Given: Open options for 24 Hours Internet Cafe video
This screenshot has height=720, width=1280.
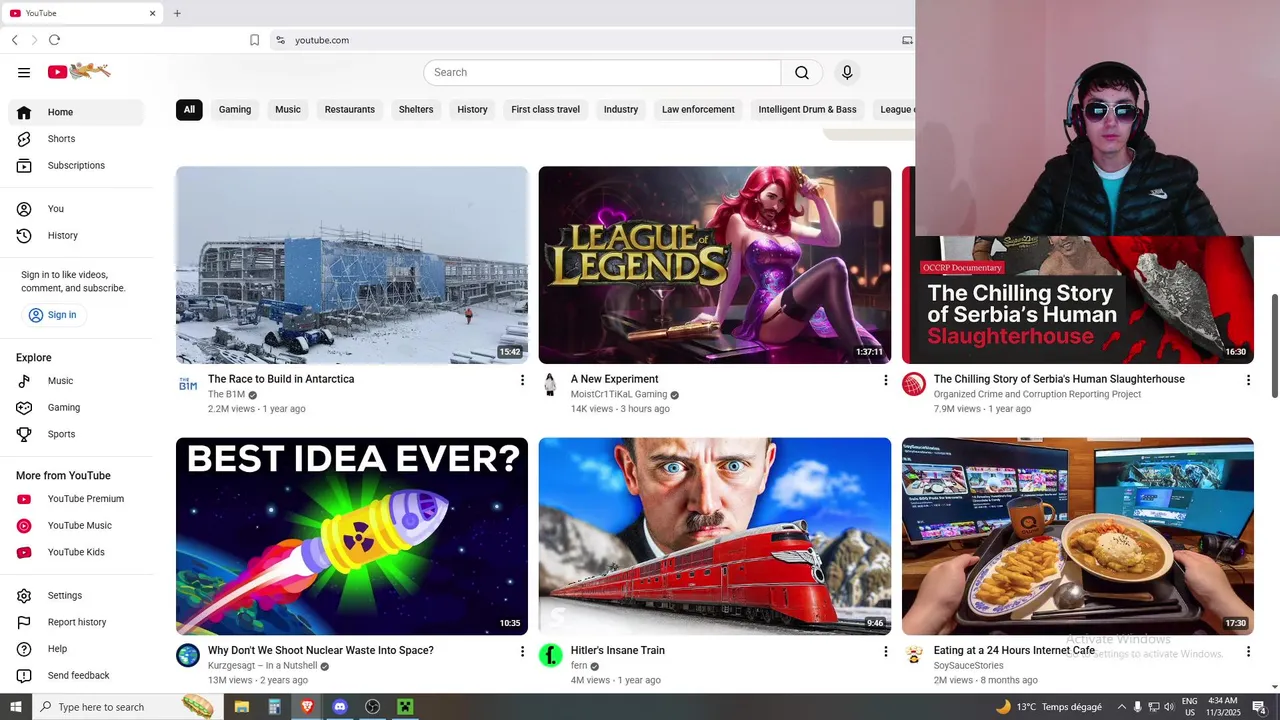Looking at the screenshot, I should click(1248, 651).
